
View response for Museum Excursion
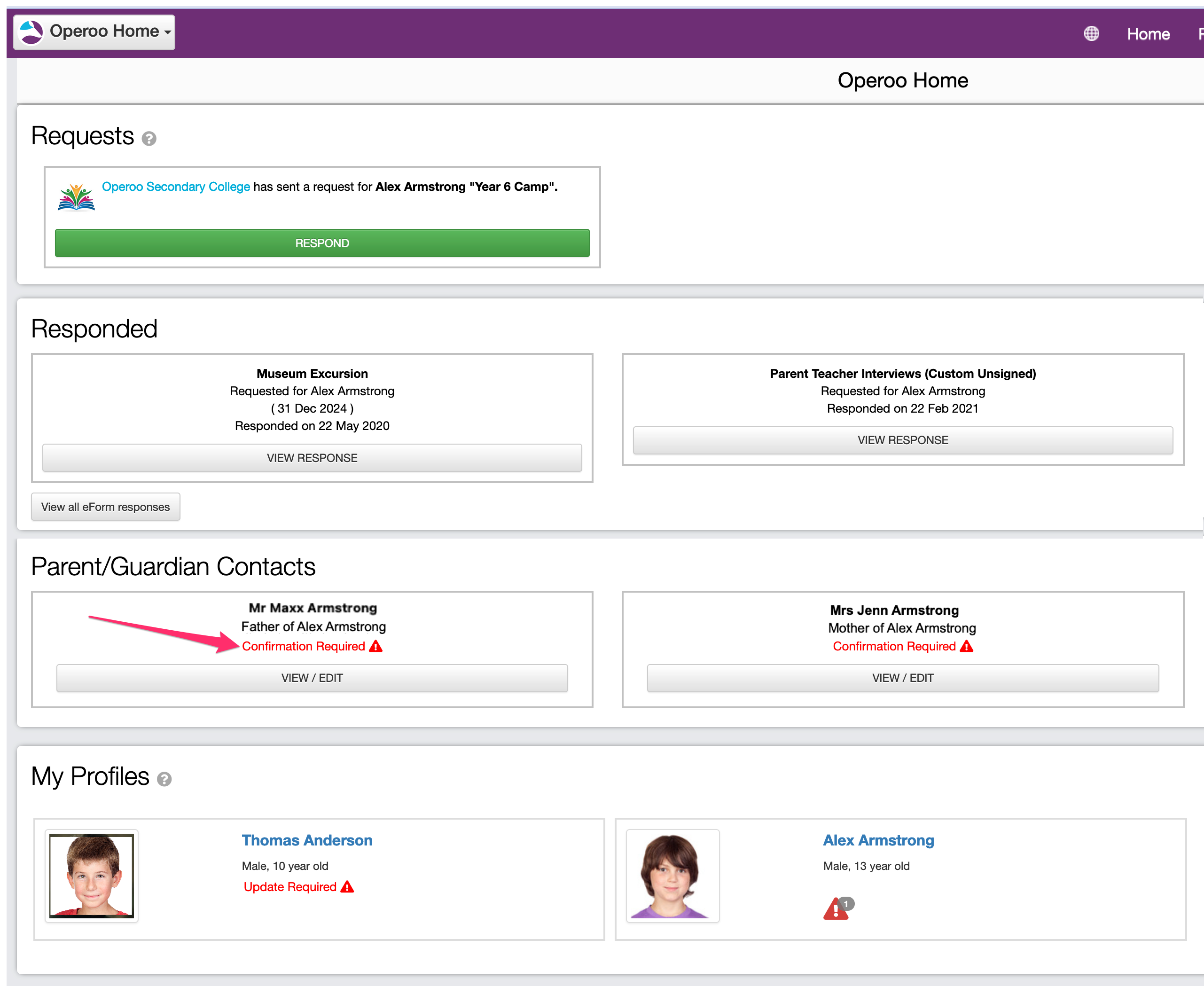[312, 458]
